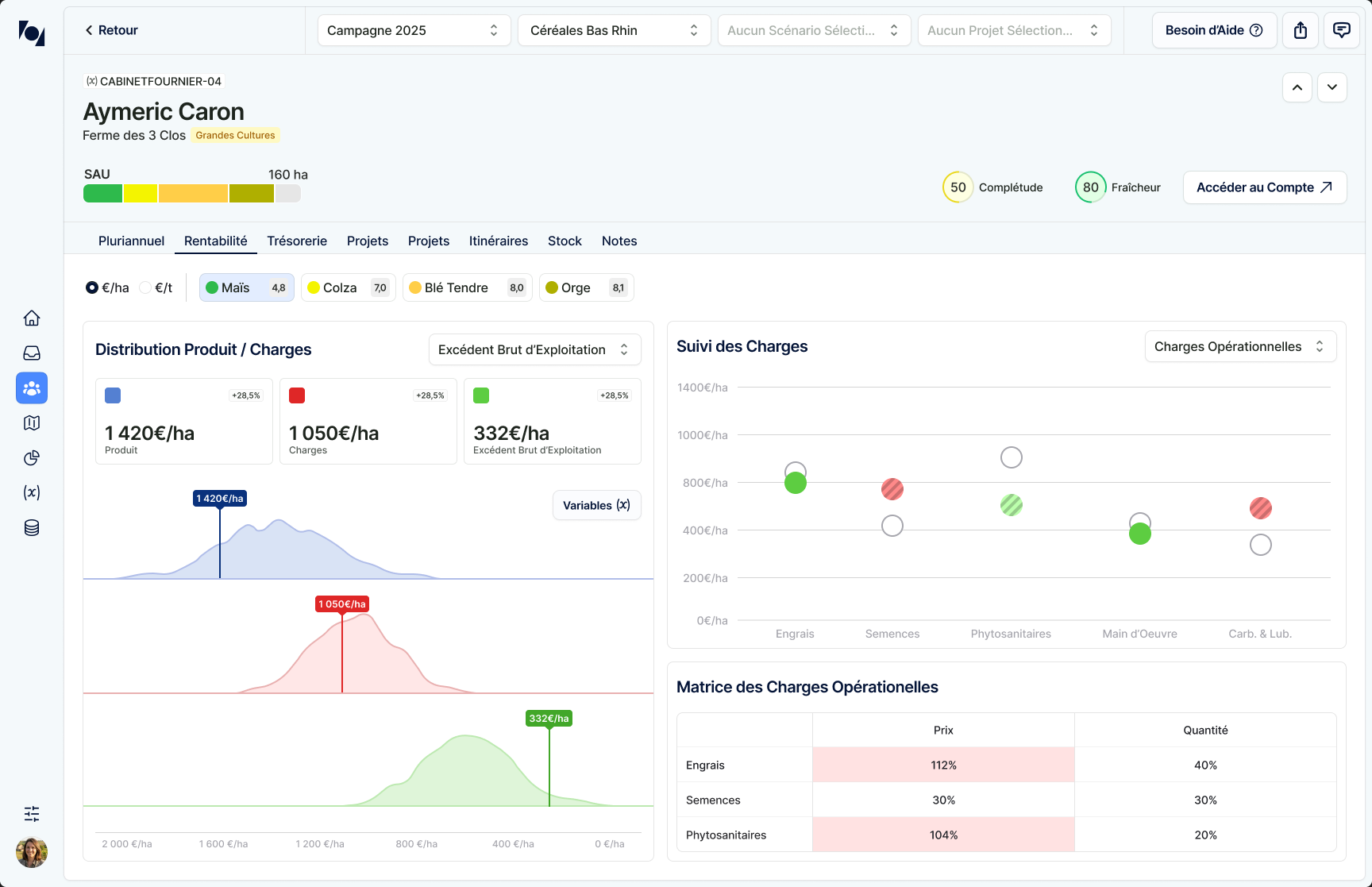Click the red striped Semences data point

click(892, 489)
